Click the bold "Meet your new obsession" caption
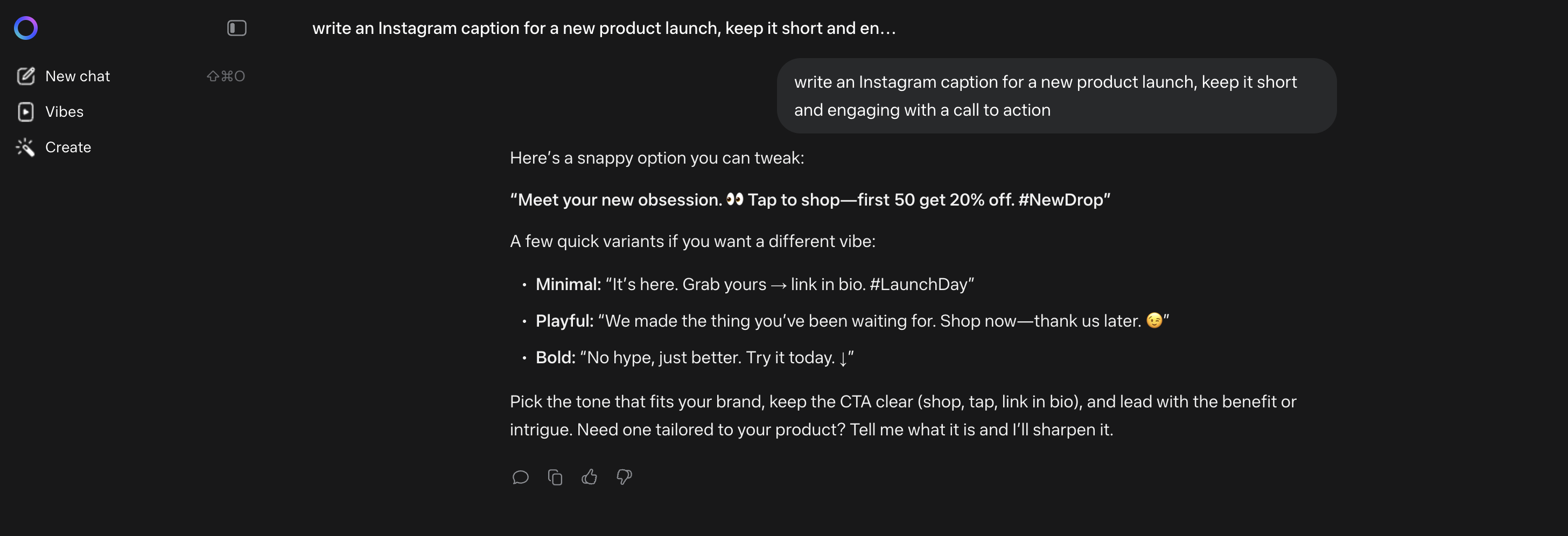 [809, 200]
